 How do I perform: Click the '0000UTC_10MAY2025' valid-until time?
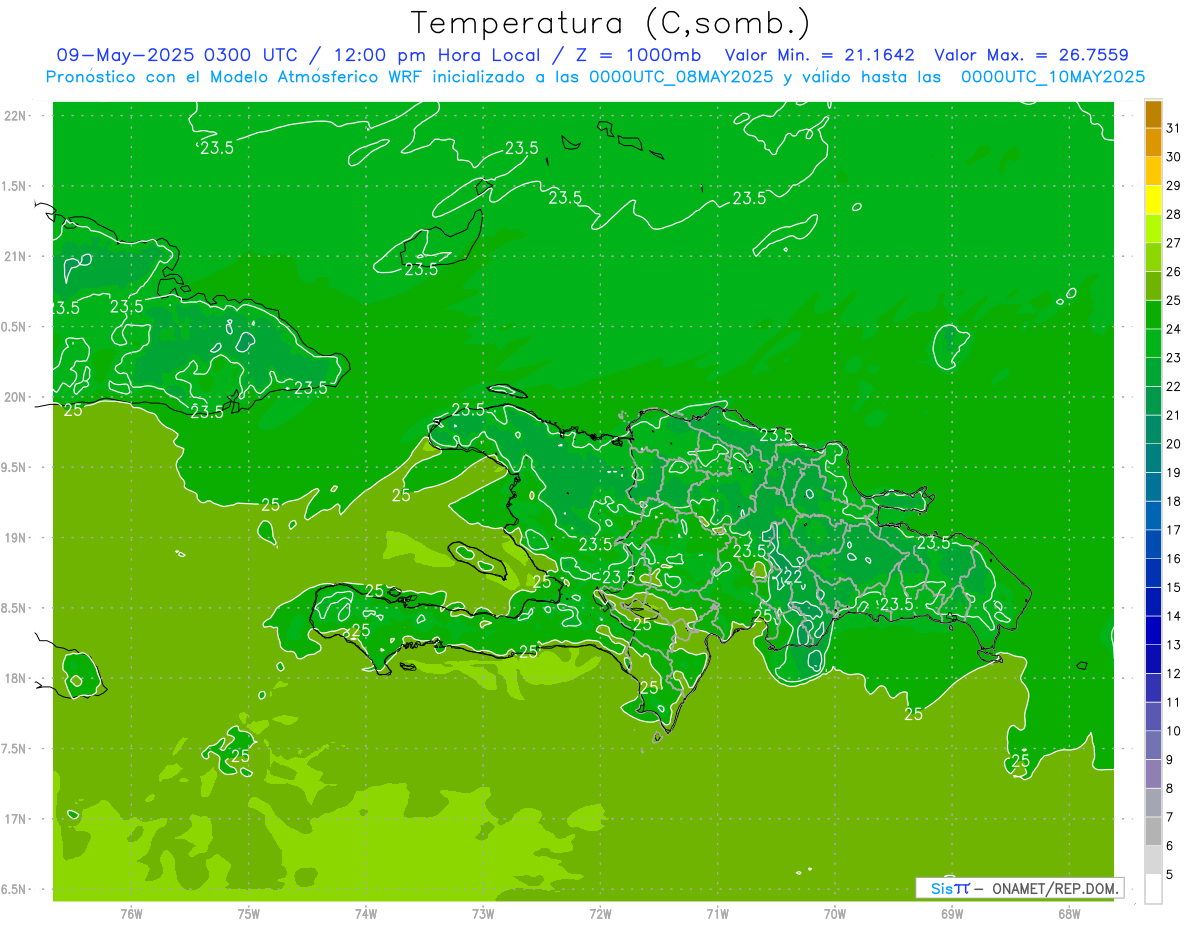(1053, 77)
